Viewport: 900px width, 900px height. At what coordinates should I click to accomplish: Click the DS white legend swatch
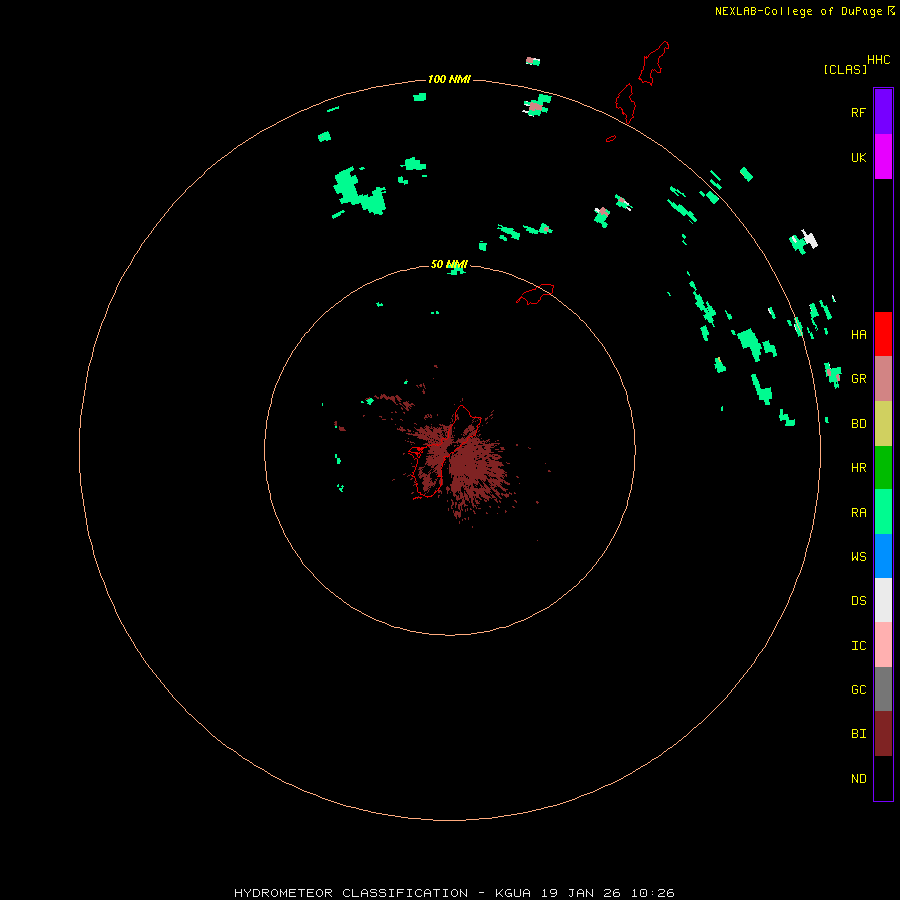point(883,600)
